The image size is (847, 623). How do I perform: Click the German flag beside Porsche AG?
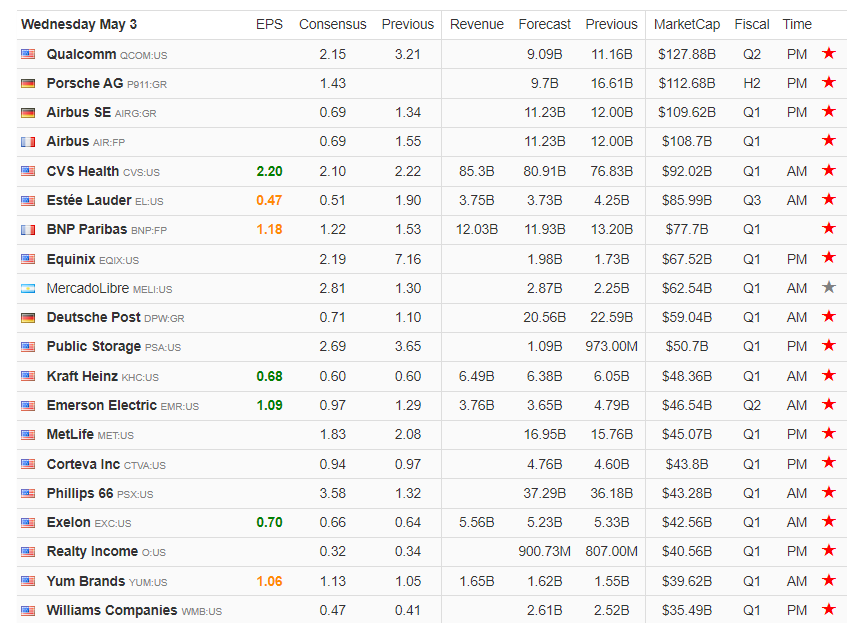click(28, 84)
